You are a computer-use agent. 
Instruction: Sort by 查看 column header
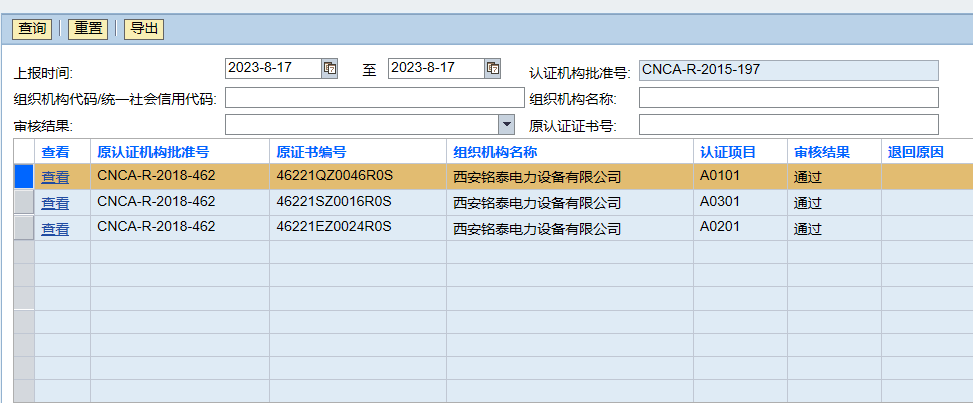point(62,152)
